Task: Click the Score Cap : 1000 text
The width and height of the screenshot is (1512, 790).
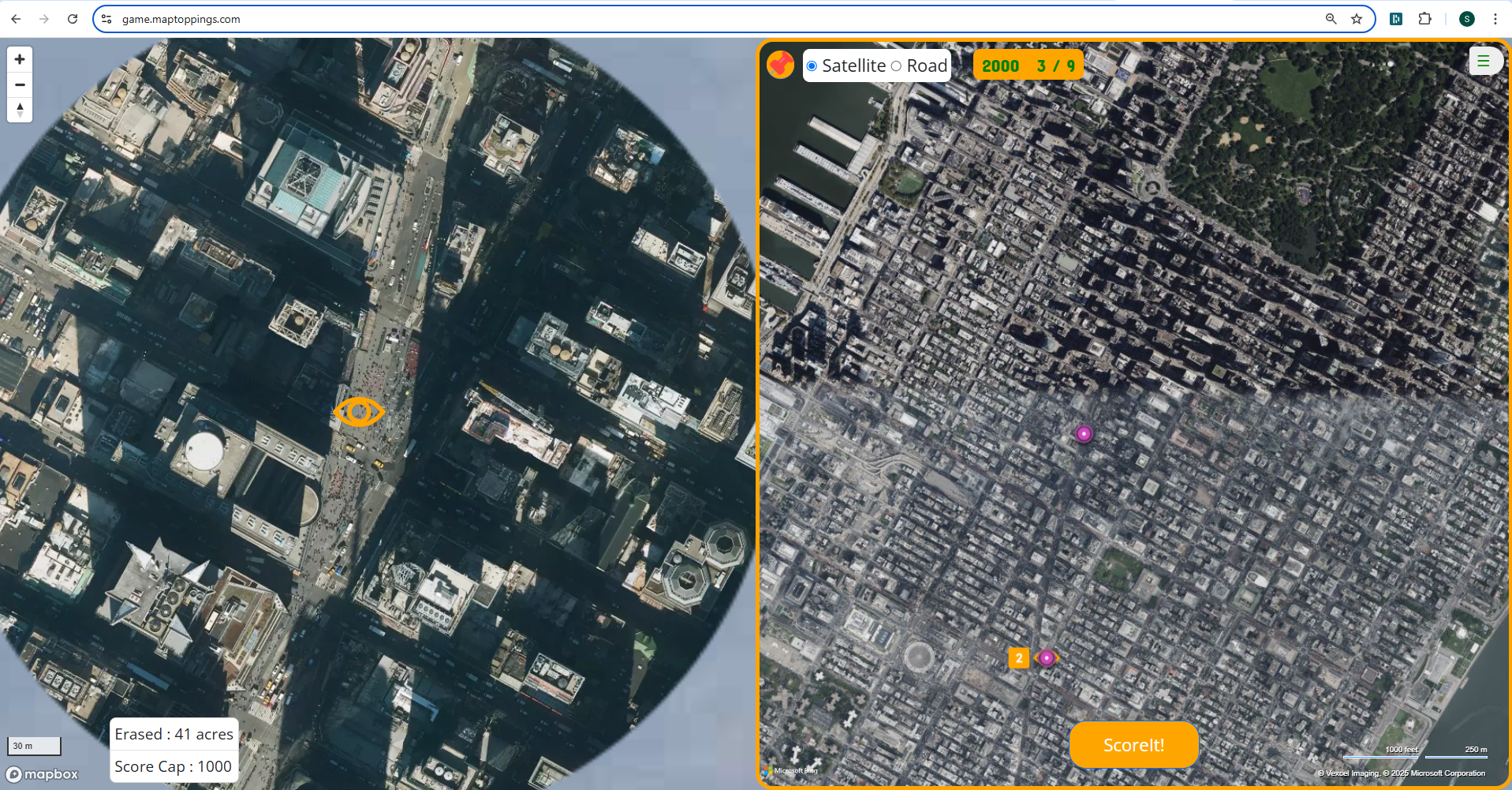Action: pyautogui.click(x=173, y=766)
